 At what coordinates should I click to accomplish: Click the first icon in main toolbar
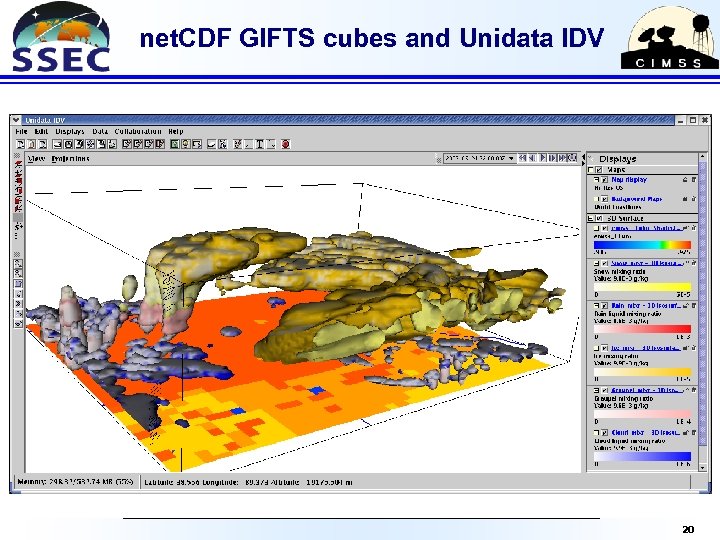(21, 144)
